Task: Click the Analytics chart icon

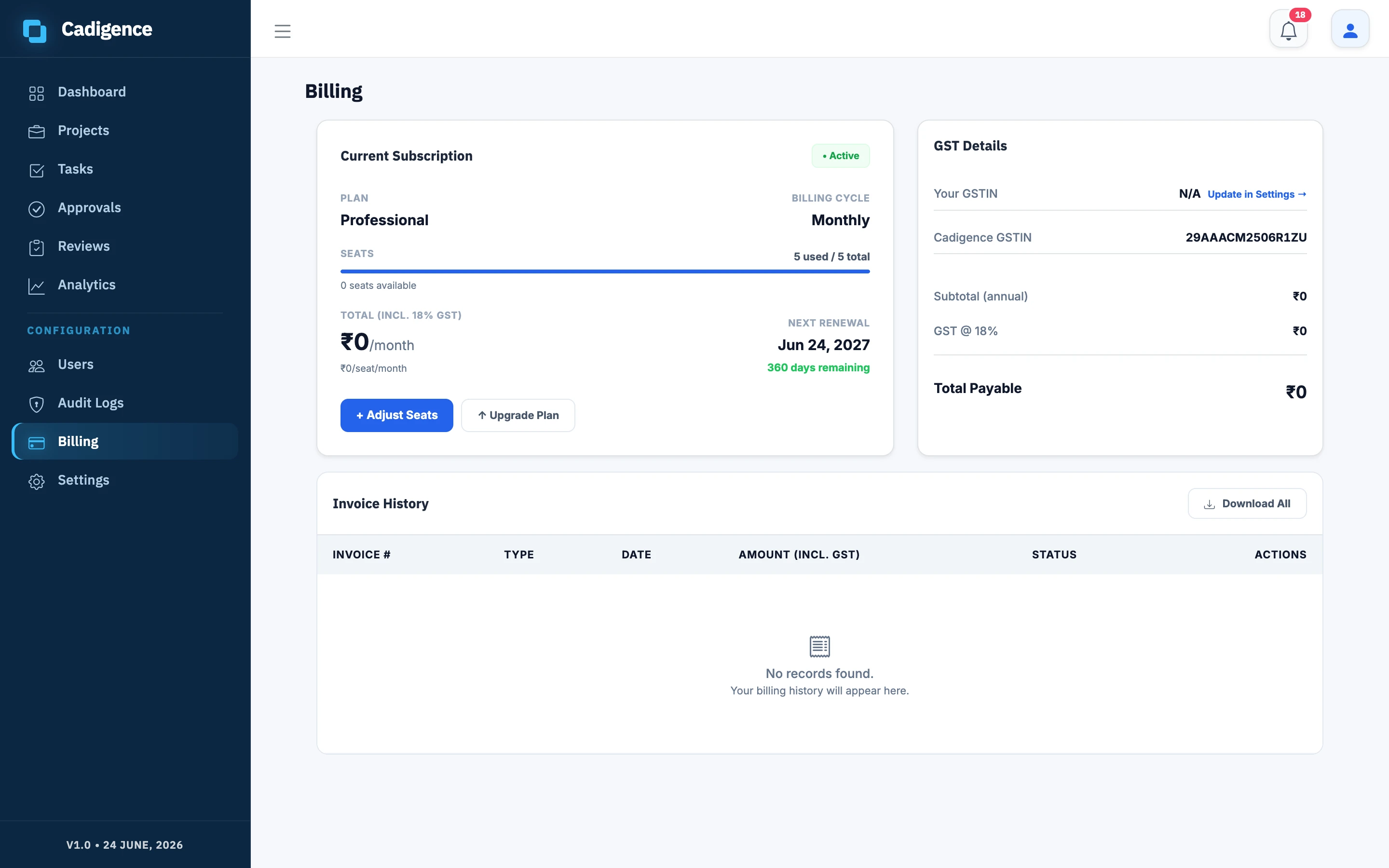Action: point(37,286)
